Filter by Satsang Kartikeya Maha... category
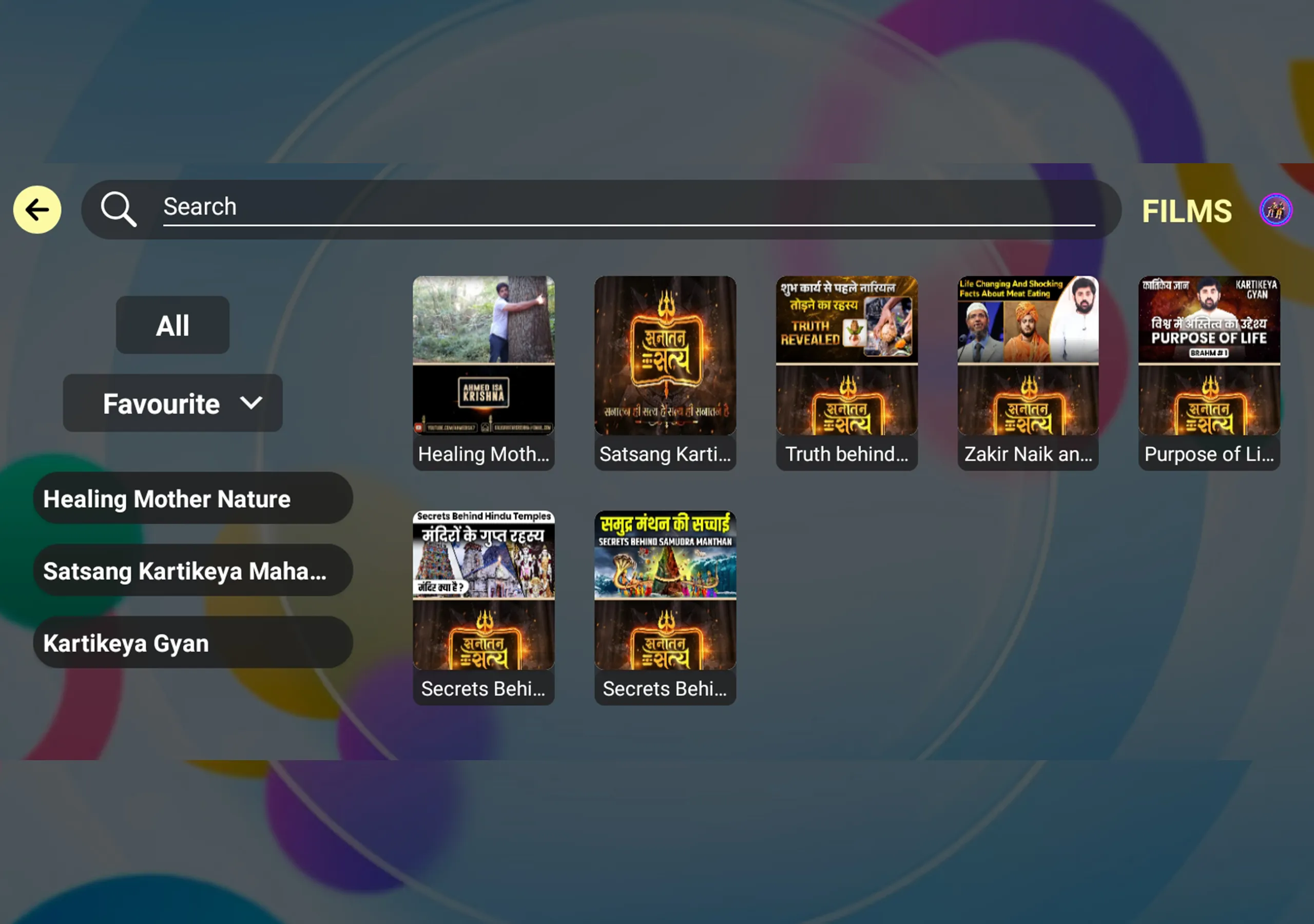 tap(193, 570)
